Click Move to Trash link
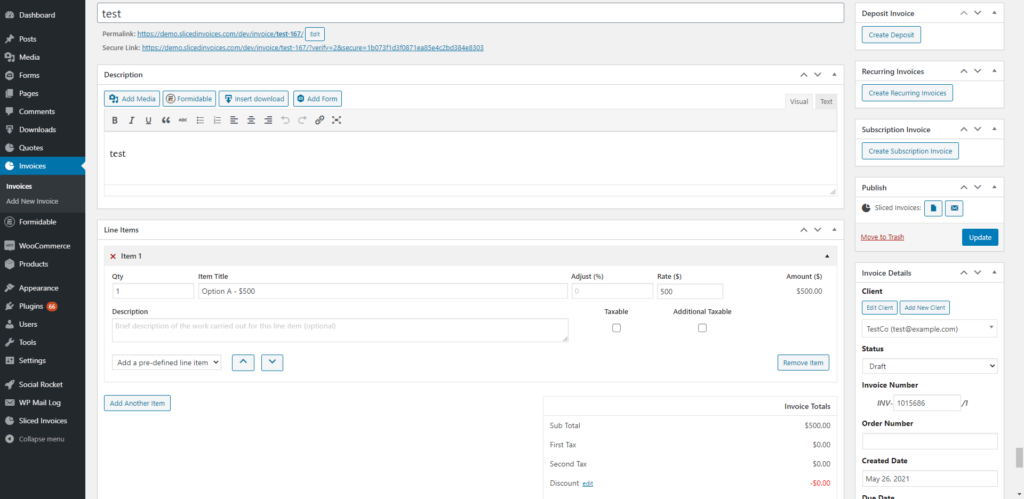Image resolution: width=1024 pixels, height=499 pixels. [x=882, y=237]
